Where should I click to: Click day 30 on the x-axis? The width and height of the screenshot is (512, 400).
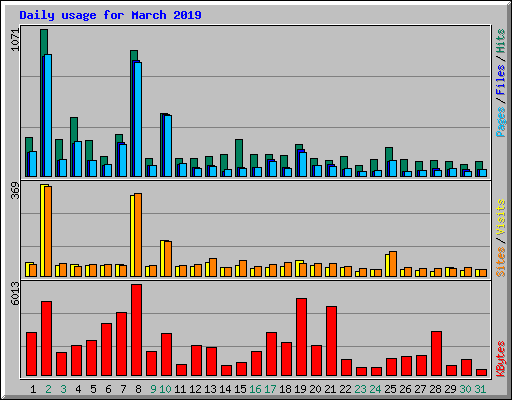click(x=465, y=389)
